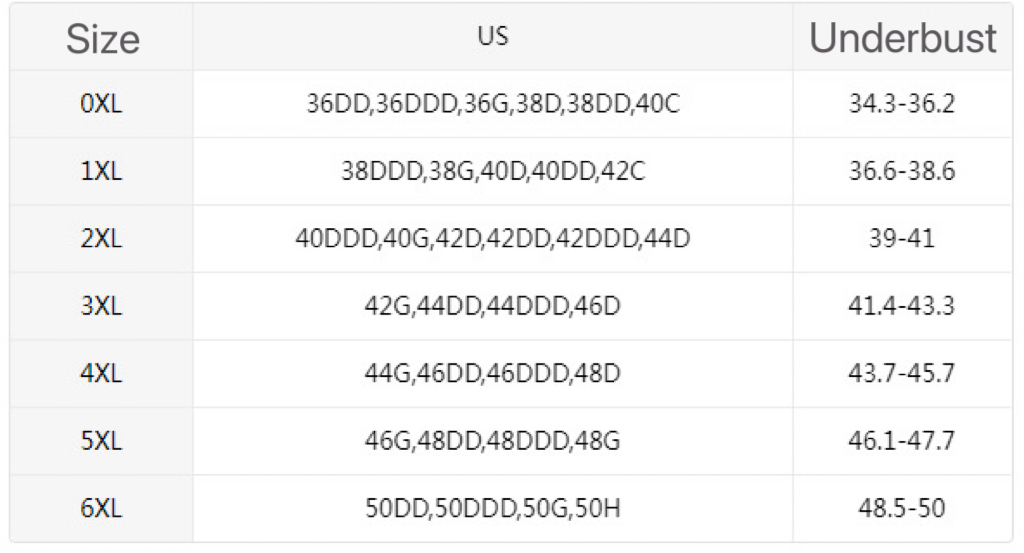Viewport: 1024px width, 553px height.
Task: Click the US sizes cell starting with 36DD
Action: (x=493, y=104)
